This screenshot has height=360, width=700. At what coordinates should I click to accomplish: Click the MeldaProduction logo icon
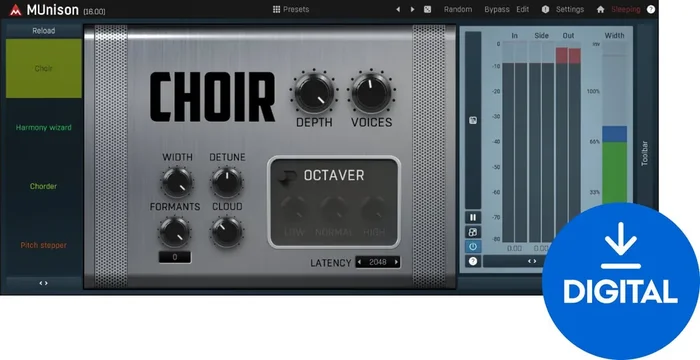pyautogui.click(x=15, y=10)
